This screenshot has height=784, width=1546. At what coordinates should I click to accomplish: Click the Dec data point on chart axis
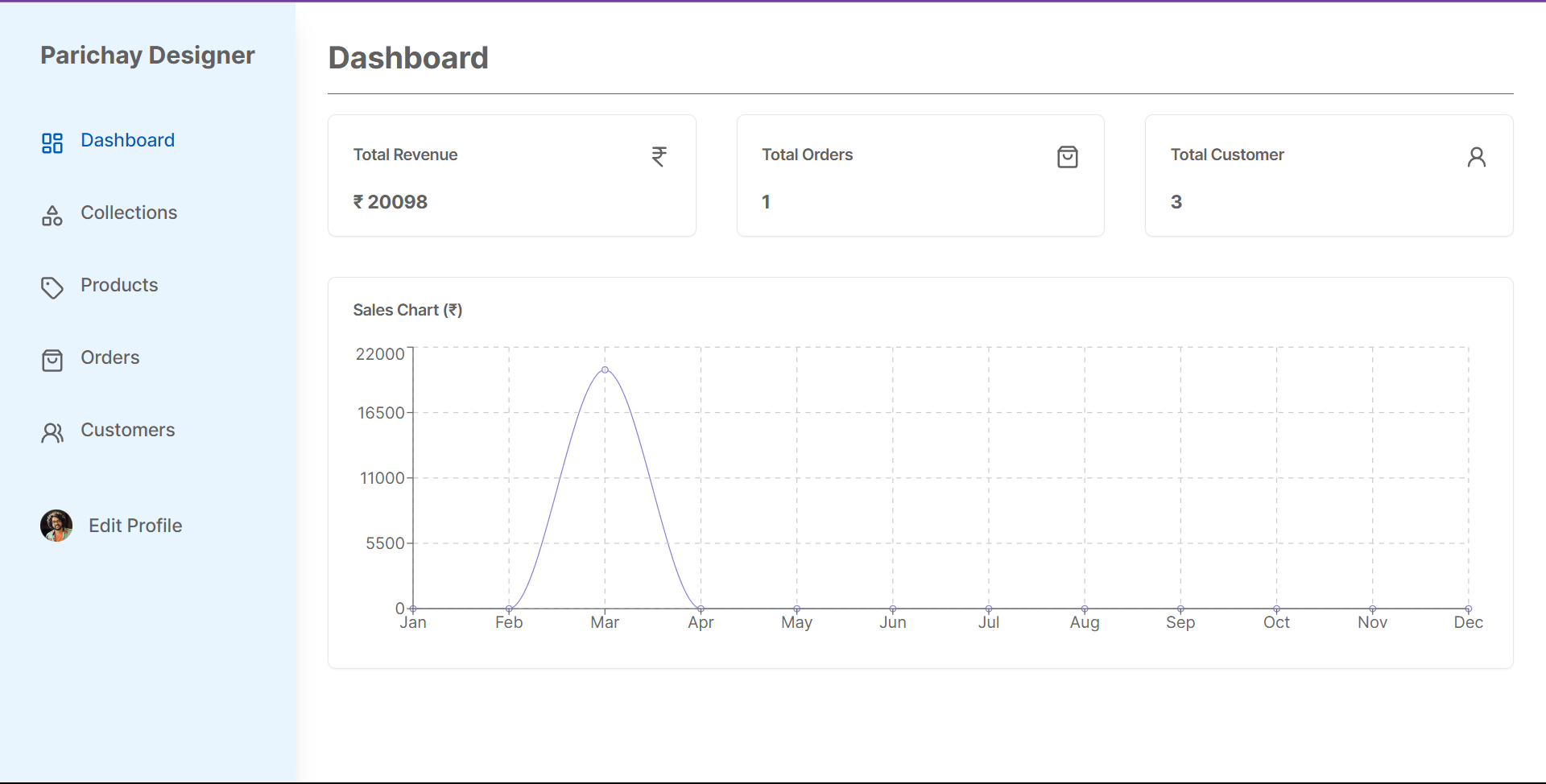point(1468,609)
